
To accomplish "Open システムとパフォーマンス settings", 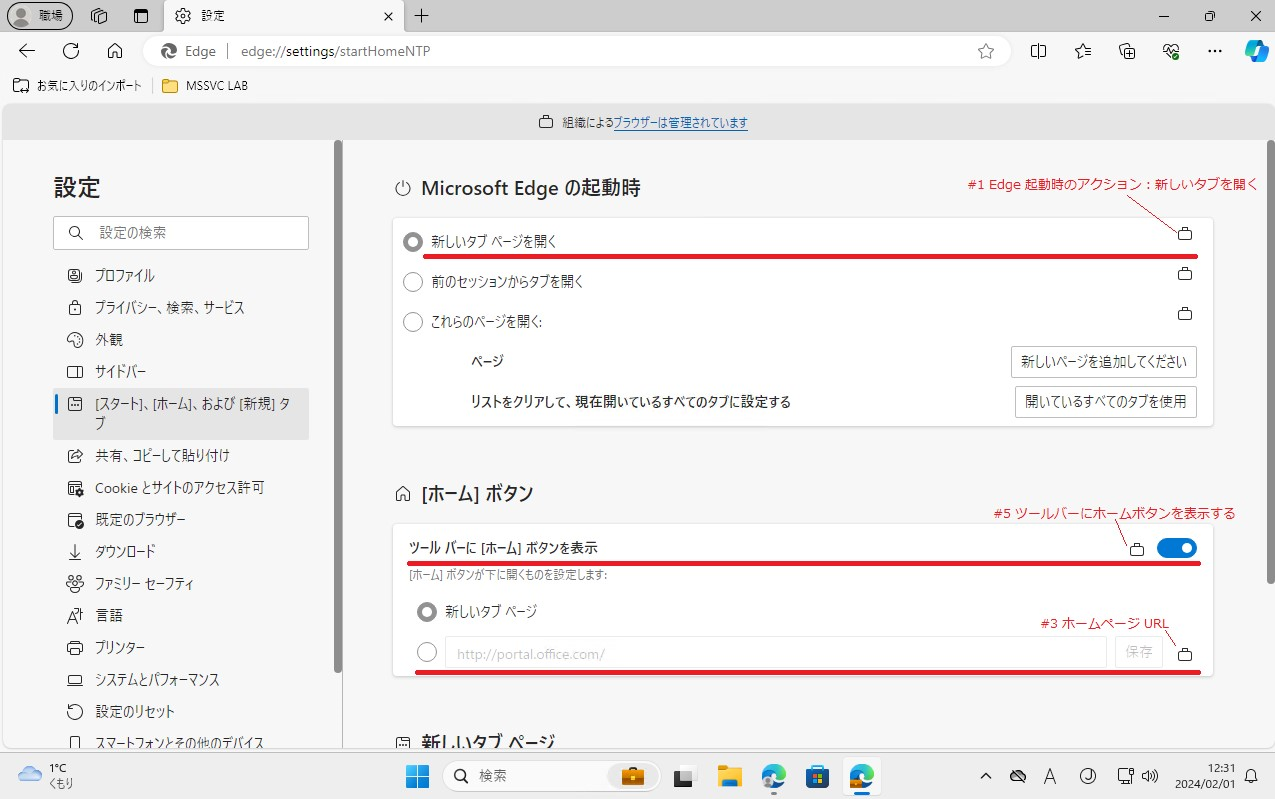I will tap(181, 680).
